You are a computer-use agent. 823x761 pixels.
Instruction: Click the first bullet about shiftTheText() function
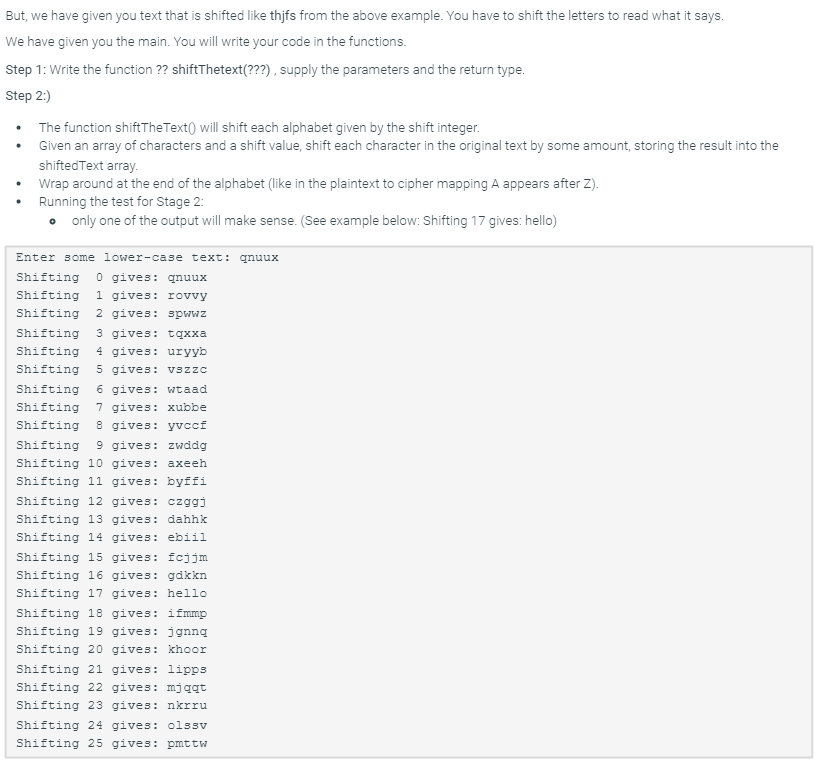point(259,128)
